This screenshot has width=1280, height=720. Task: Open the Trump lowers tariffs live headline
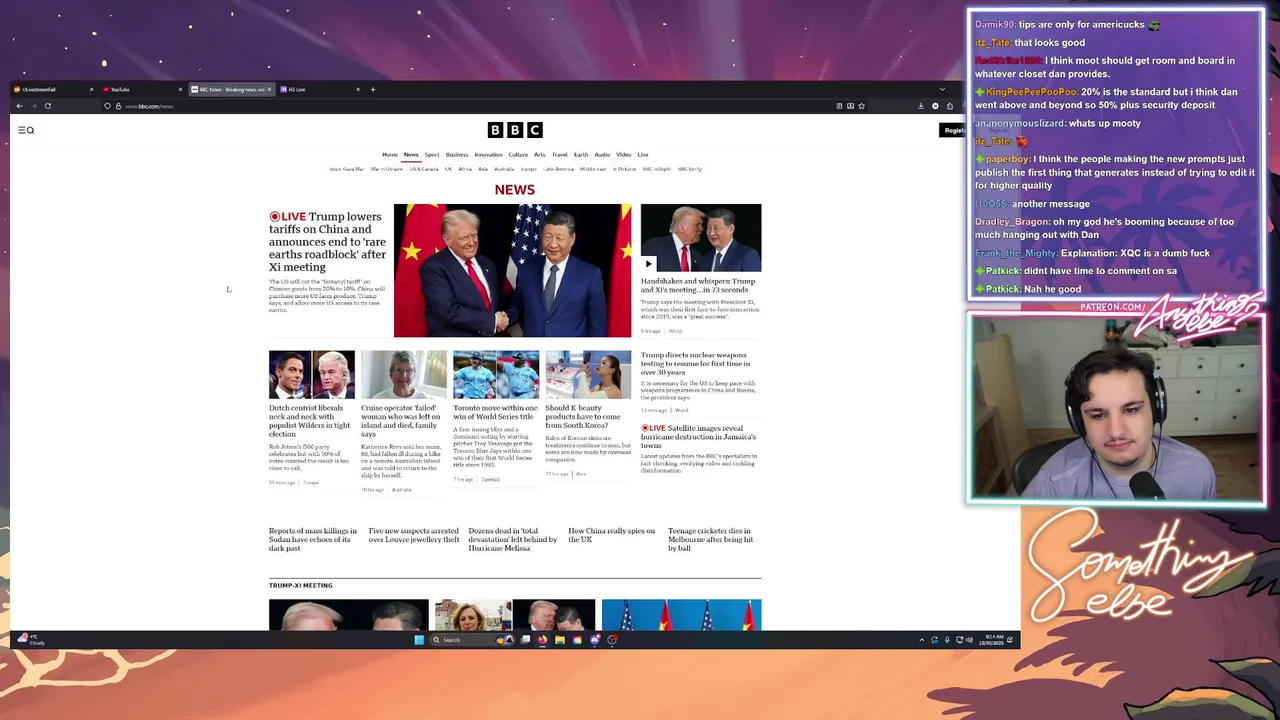click(327, 242)
